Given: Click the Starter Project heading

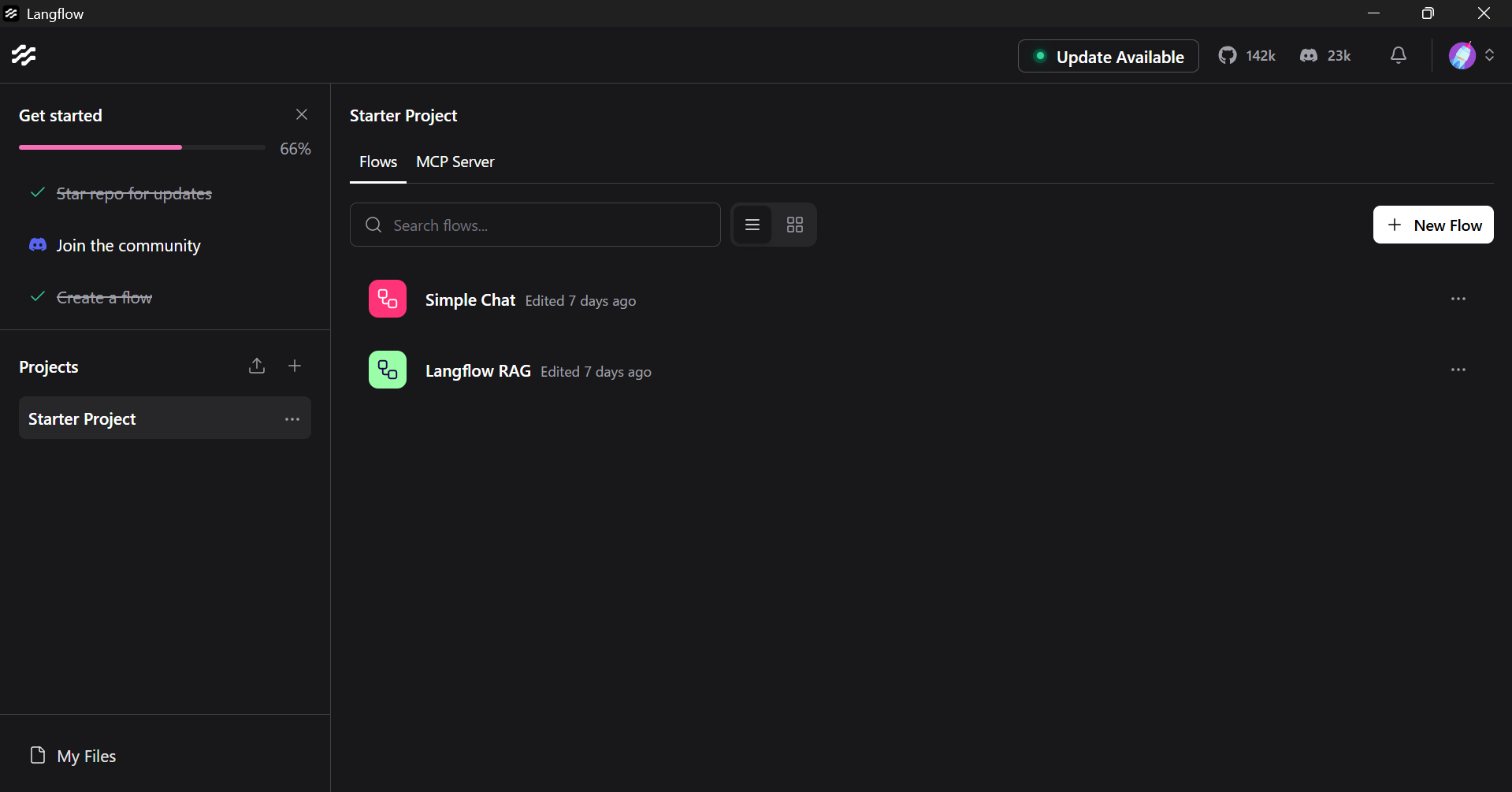Looking at the screenshot, I should [x=403, y=115].
